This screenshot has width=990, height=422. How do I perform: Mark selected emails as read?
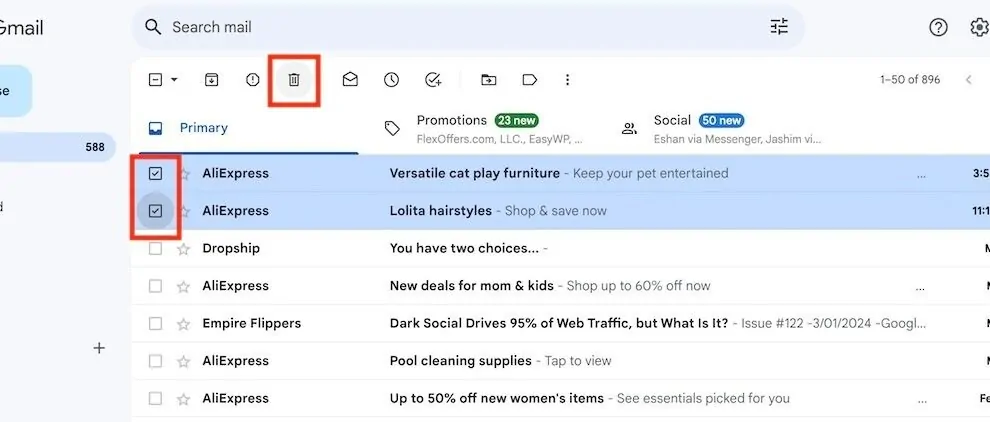click(350, 80)
